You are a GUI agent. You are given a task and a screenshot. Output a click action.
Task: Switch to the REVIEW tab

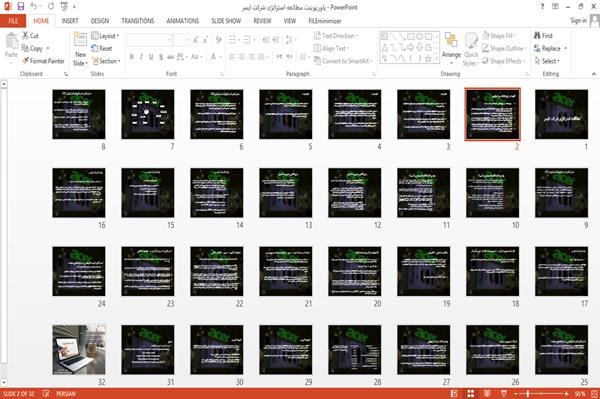[x=262, y=21]
